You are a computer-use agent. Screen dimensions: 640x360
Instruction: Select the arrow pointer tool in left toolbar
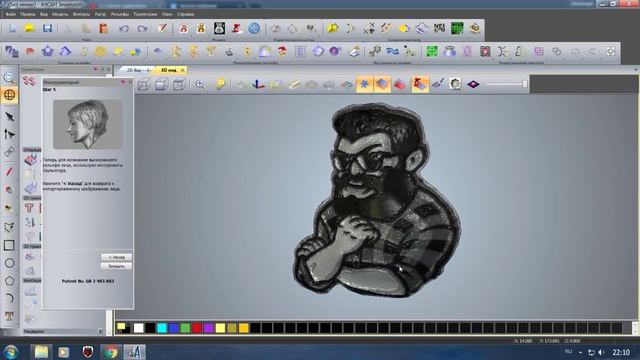tap(9, 117)
